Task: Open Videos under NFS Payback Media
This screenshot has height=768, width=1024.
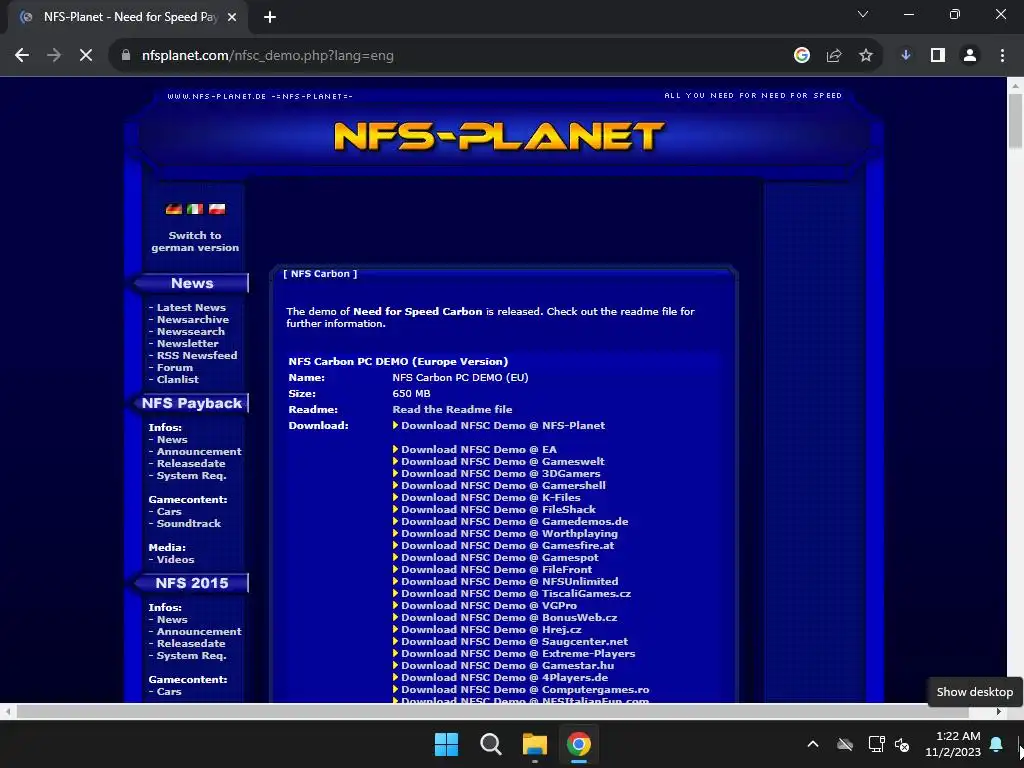Action: click(x=175, y=560)
